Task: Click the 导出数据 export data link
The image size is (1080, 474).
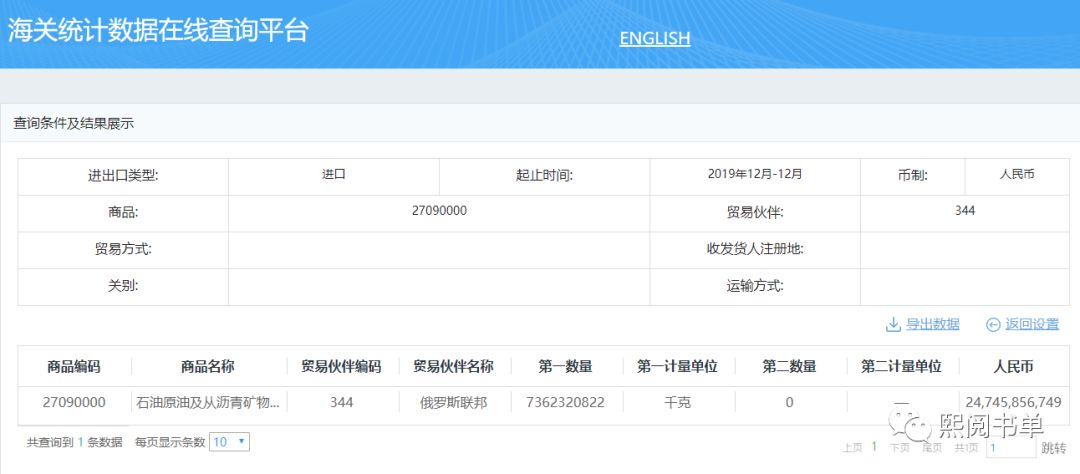Action: pyautogui.click(x=933, y=324)
